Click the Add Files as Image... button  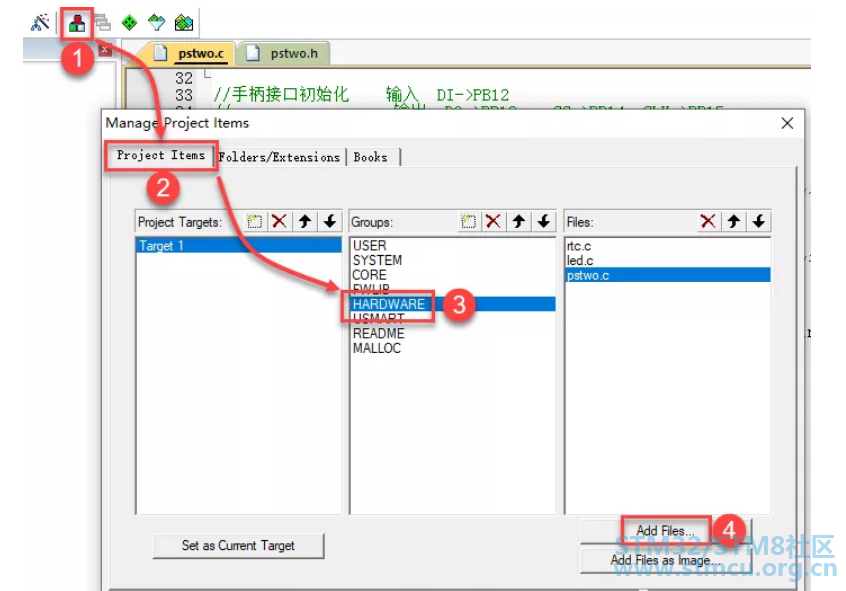tap(665, 560)
